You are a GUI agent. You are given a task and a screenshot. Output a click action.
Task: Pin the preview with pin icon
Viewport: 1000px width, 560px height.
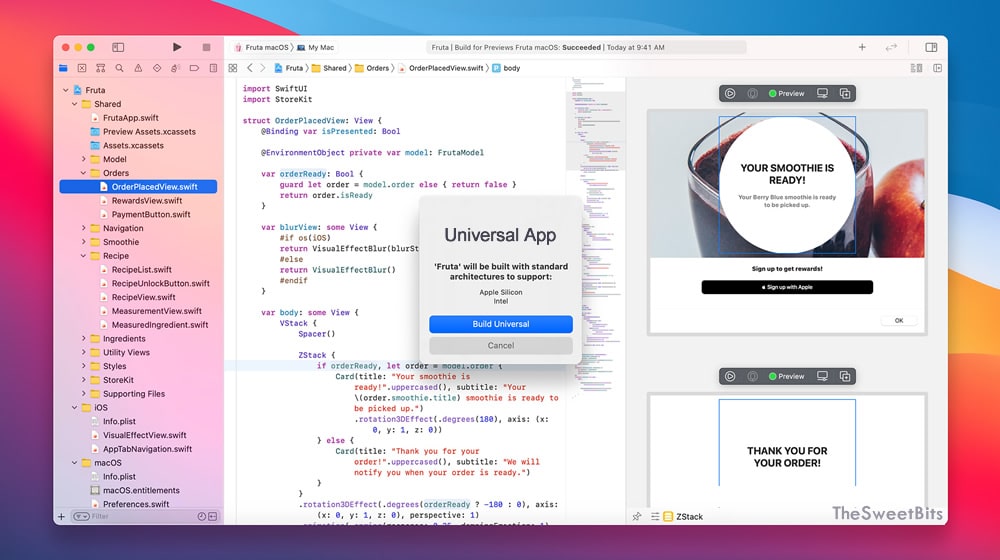(x=636, y=517)
